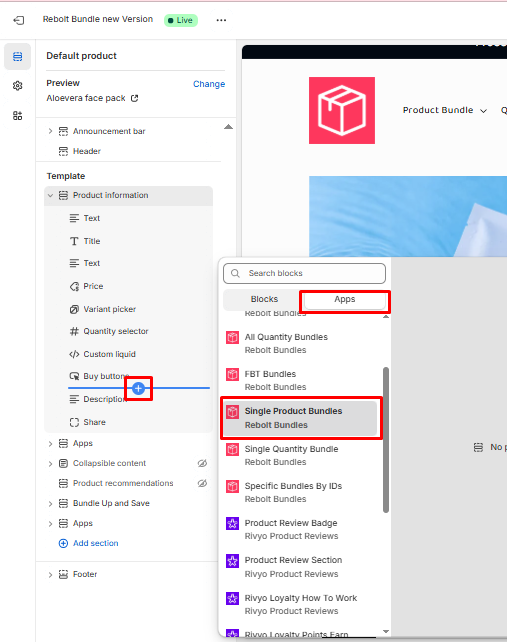Open Aloevera face pack external link icon
This screenshot has width=507, height=642.
(x=134, y=98)
